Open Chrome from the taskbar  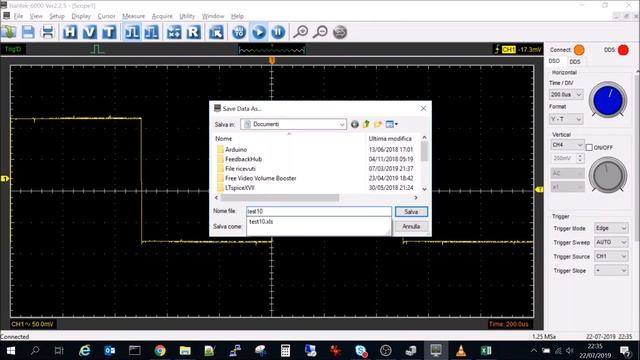160,351
